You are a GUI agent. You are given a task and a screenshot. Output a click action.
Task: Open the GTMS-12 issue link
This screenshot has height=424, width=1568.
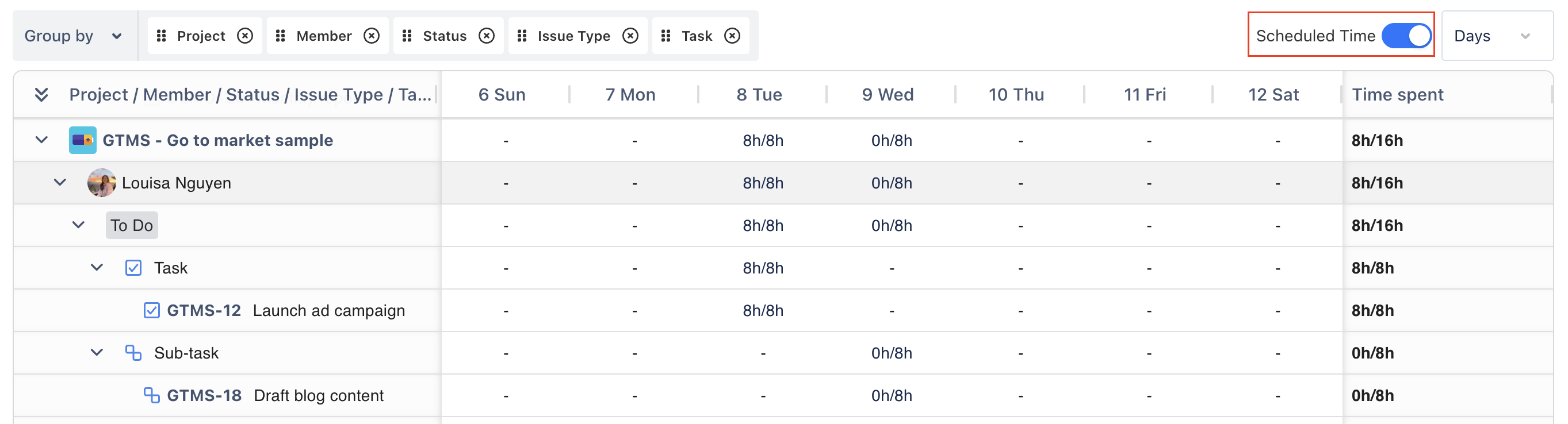(x=204, y=310)
